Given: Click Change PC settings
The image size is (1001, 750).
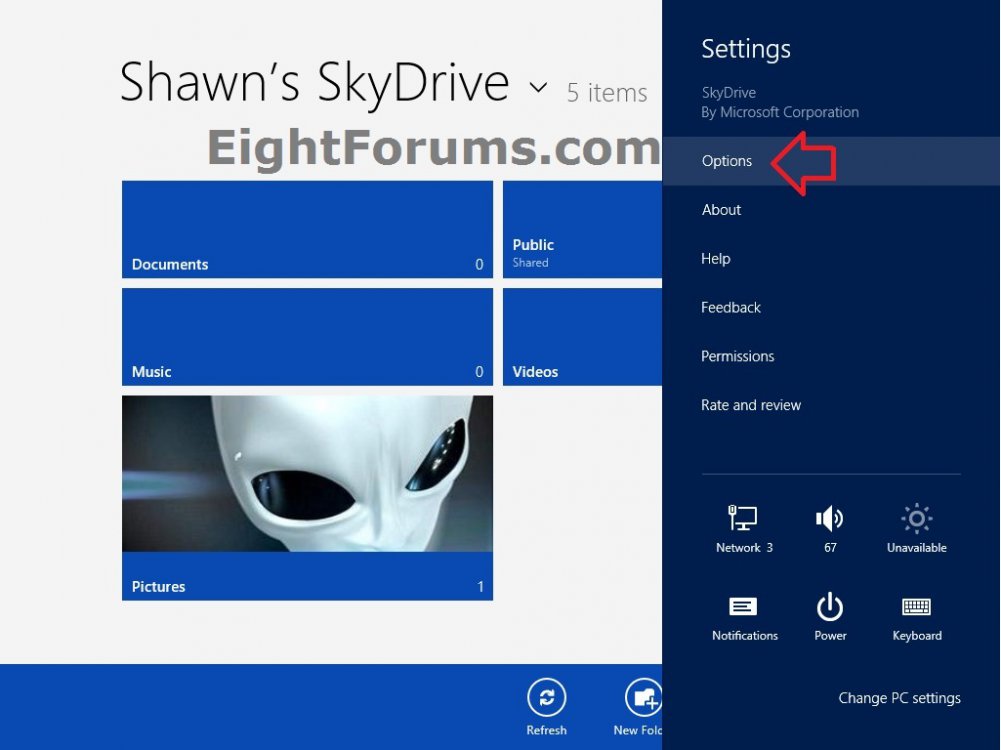Looking at the screenshot, I should [898, 698].
